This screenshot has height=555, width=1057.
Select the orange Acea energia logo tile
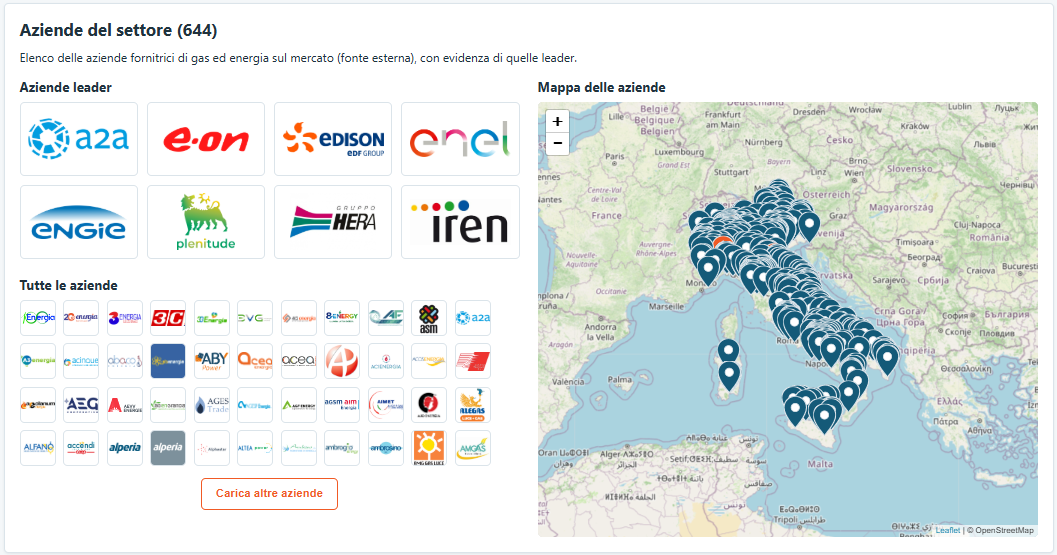(x=255, y=361)
